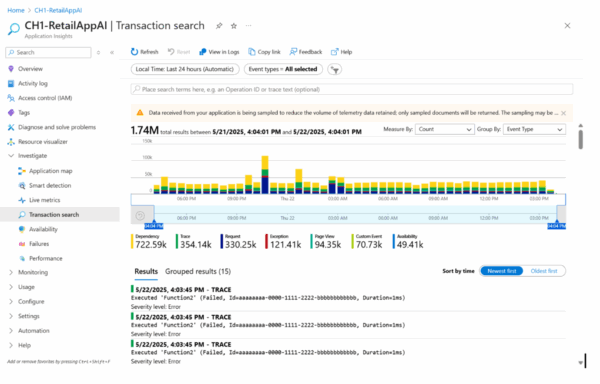This screenshot has width=600, height=384.
Task: Toggle Availability legend filter
Action: [408, 242]
